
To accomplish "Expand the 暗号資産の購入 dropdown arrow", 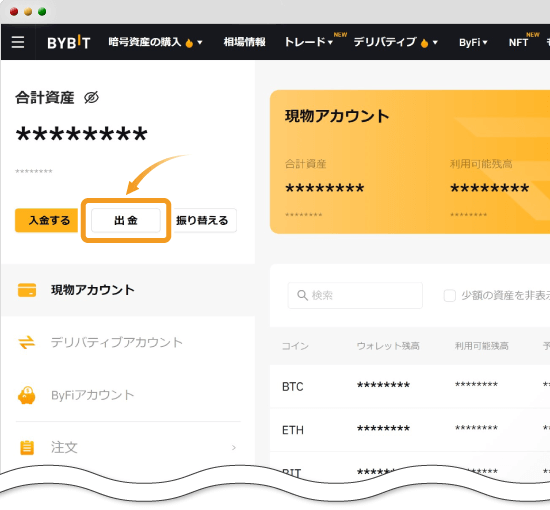I will coord(200,42).
